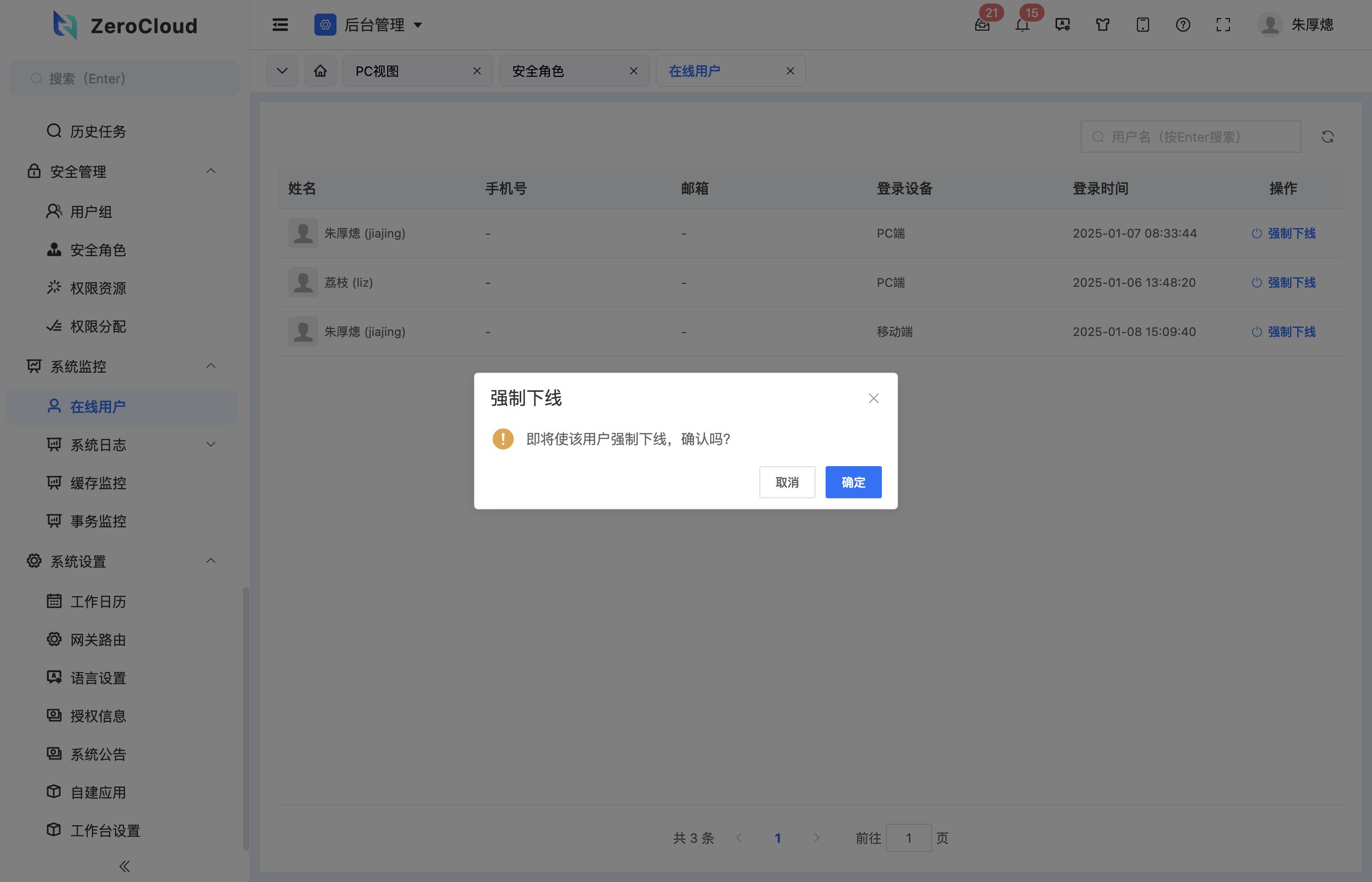1372x882 pixels.
Task: Confirm forced logout with 确定 button
Action: point(853,482)
